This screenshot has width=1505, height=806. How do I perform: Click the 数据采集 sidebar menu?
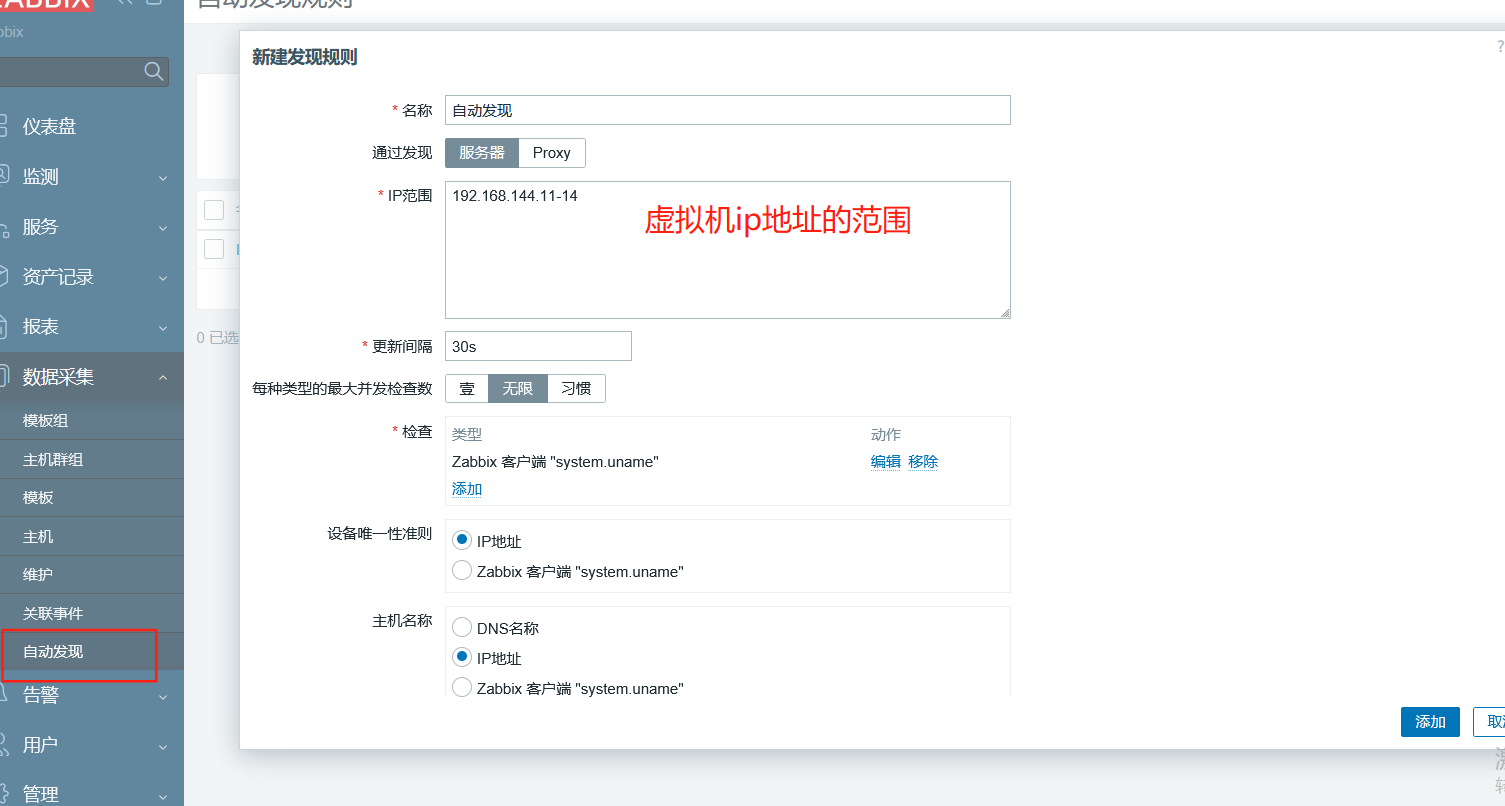click(x=58, y=377)
